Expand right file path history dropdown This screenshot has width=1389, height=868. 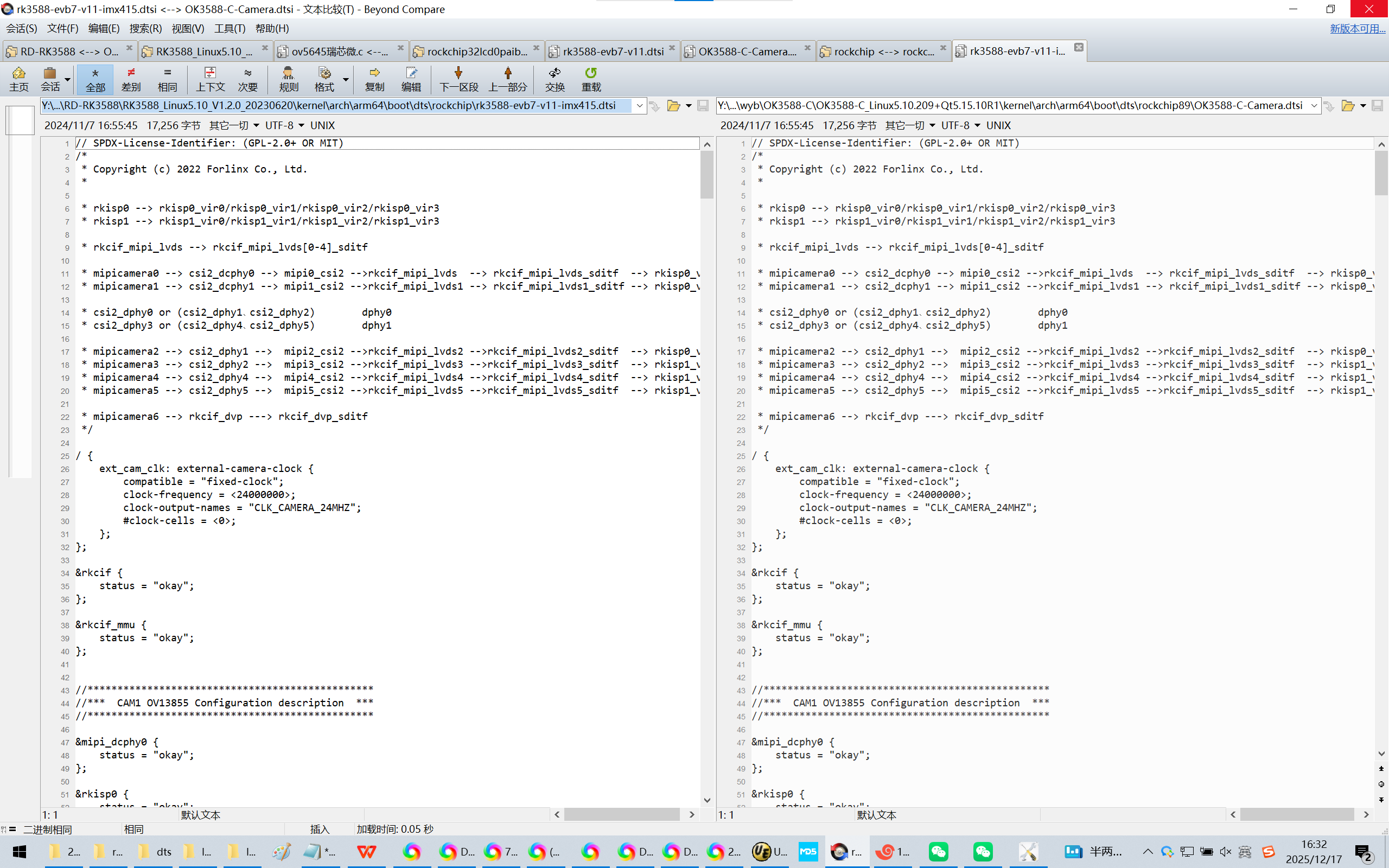1313,106
